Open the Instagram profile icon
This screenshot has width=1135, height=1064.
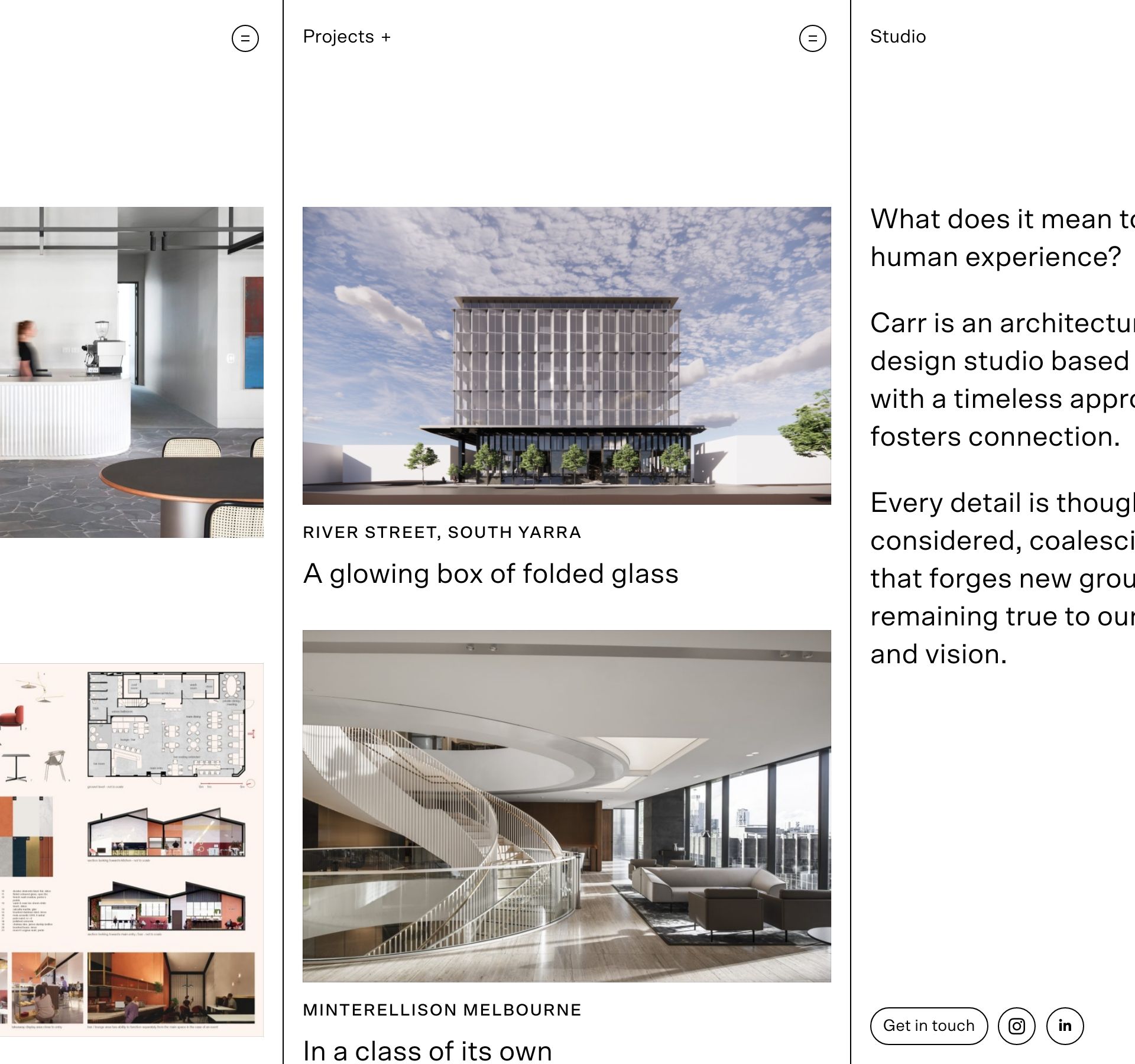(1016, 1026)
